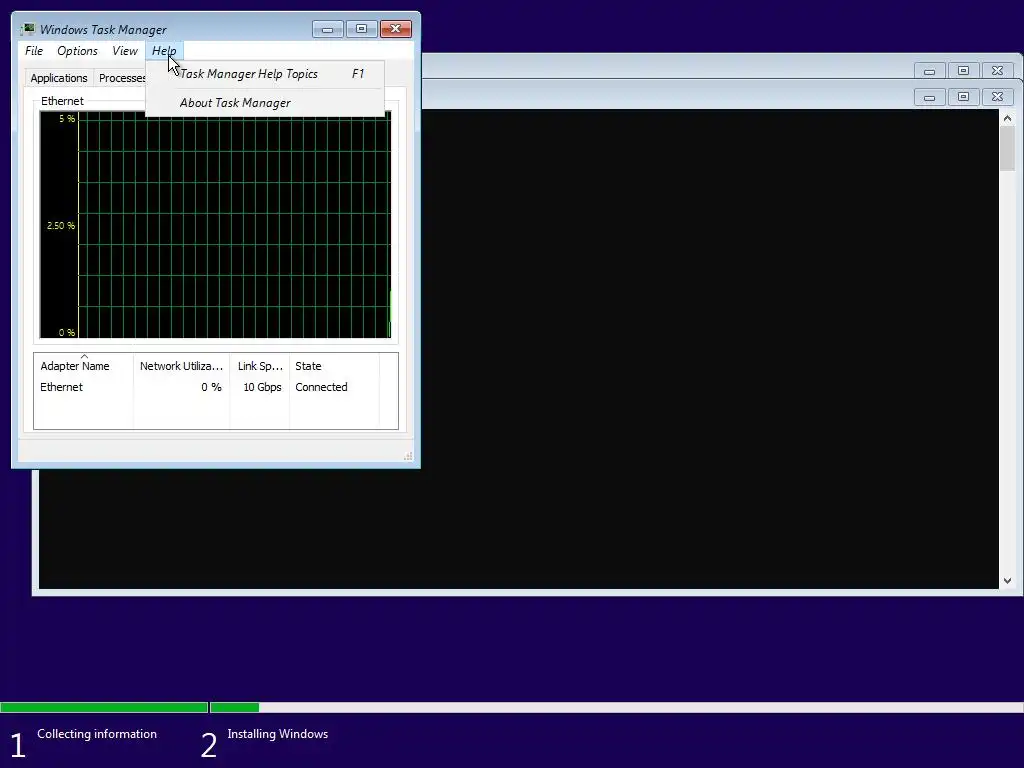Viewport: 1024px width, 768px height.
Task: Switch to the Applications tab
Action: [59, 78]
